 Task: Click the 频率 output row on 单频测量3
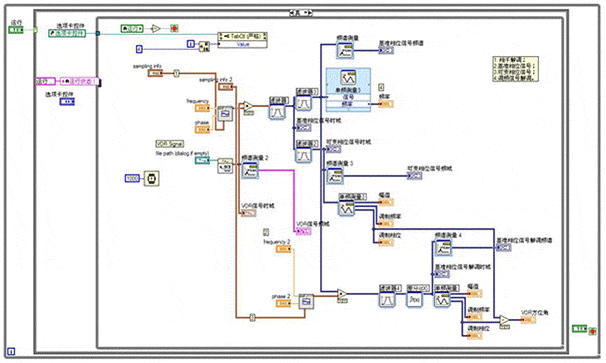click(348, 104)
